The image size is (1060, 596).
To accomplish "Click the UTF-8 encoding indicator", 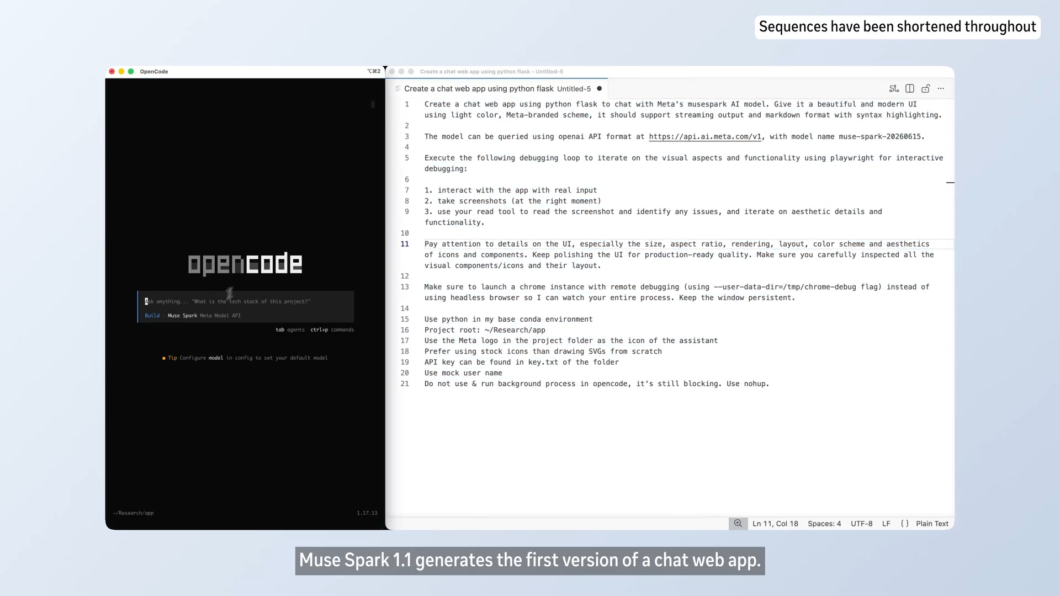I will (861, 524).
